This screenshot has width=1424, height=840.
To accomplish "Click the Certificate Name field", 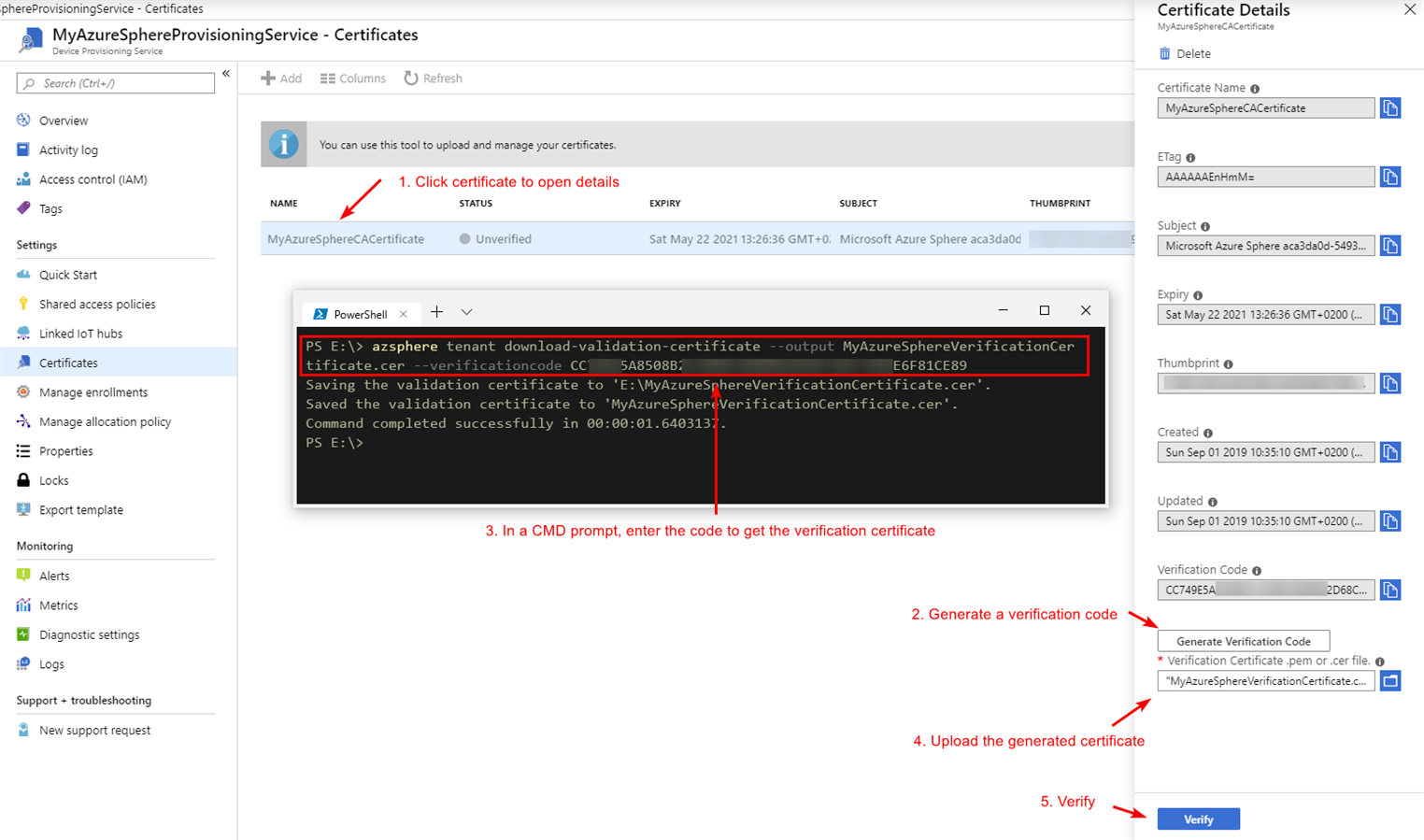I will click(1266, 108).
